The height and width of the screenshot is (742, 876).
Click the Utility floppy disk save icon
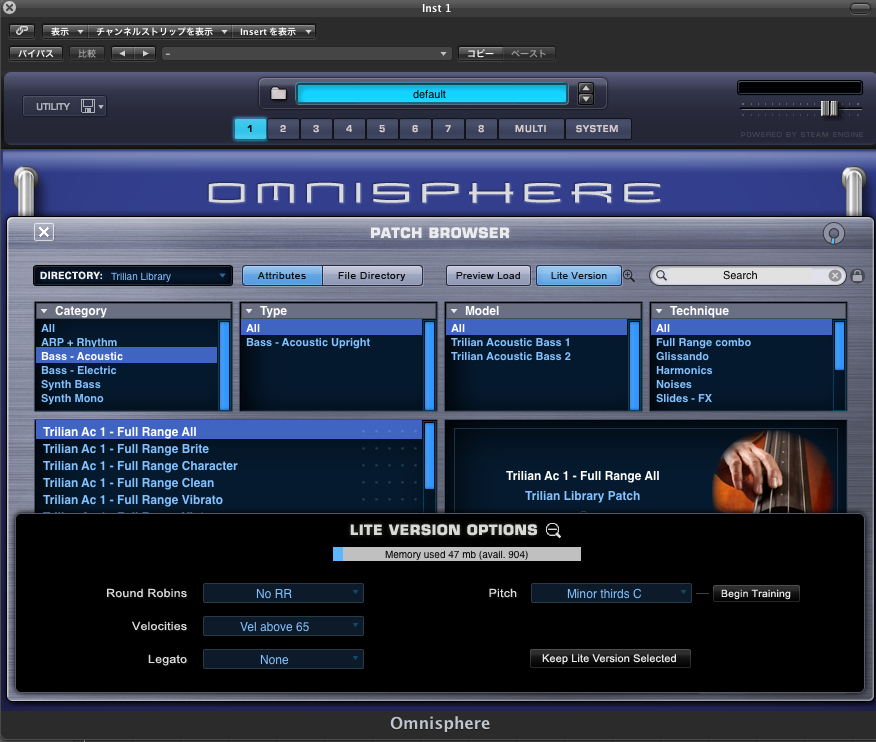coord(88,106)
